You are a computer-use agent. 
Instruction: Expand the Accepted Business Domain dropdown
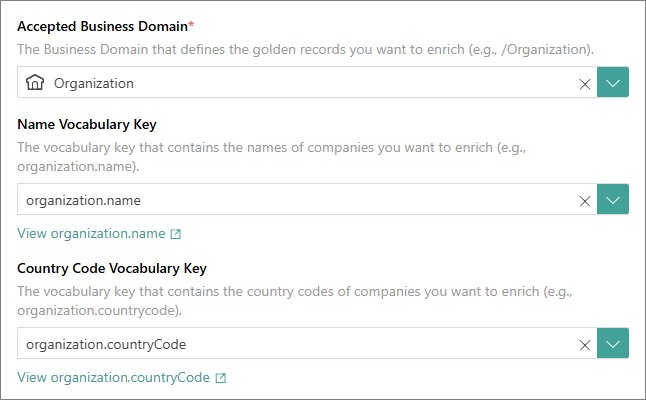(613, 82)
